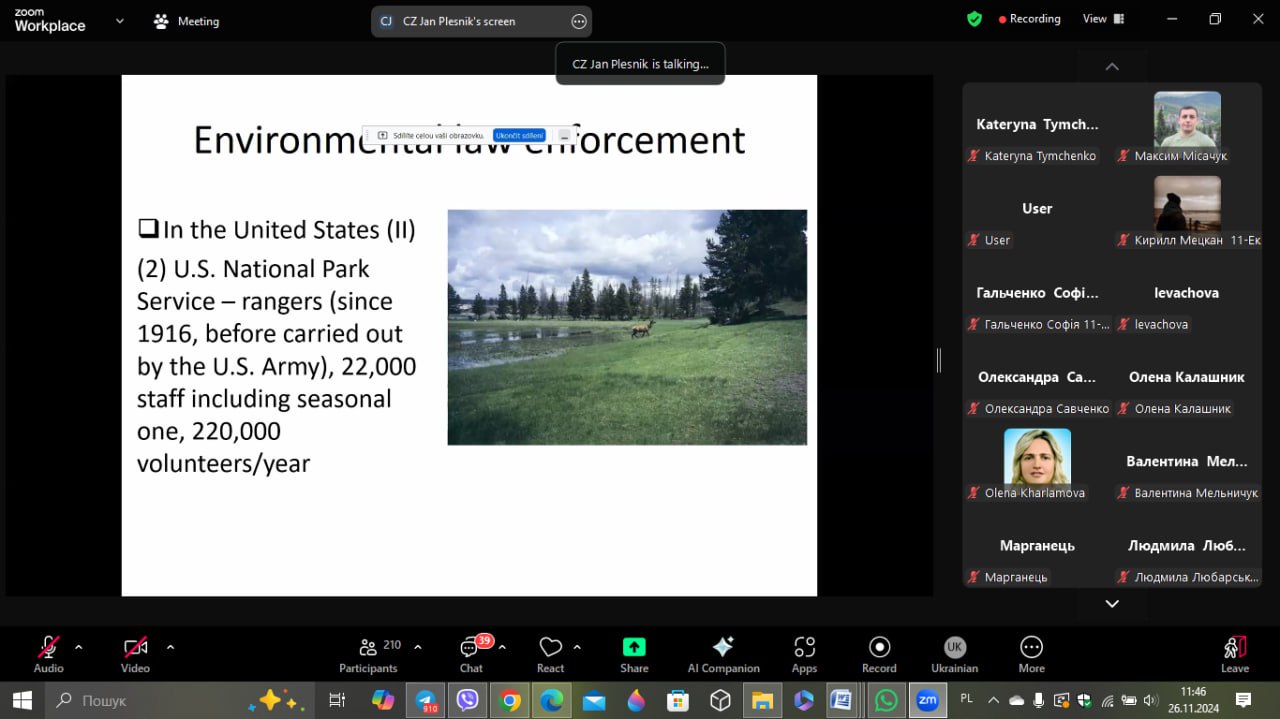Image resolution: width=1280 pixels, height=719 pixels.
Task: Click the Meeting tab at top
Action: [186, 21]
